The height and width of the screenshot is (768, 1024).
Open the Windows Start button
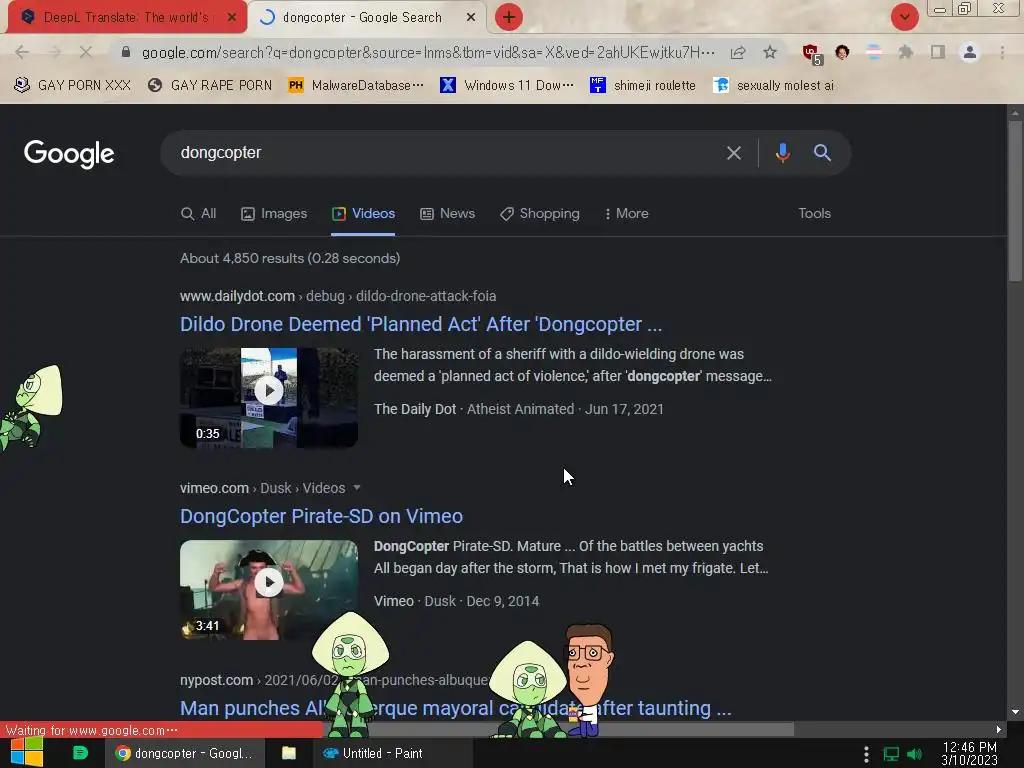click(27, 752)
